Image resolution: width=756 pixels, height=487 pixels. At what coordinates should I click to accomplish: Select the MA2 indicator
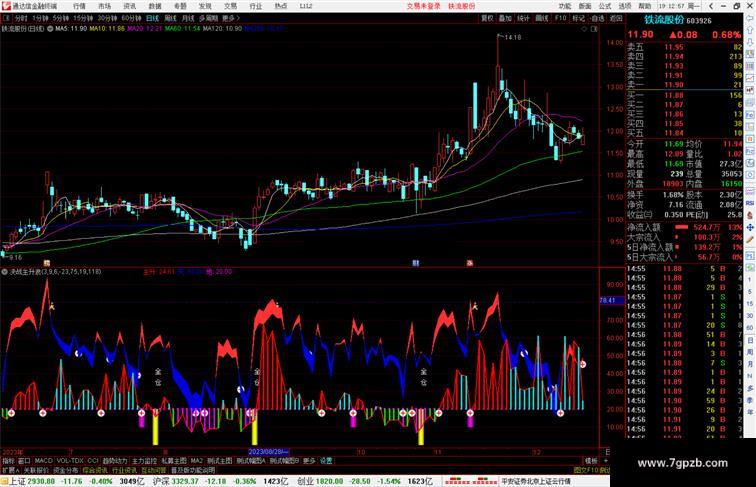pyautogui.click(x=197, y=461)
